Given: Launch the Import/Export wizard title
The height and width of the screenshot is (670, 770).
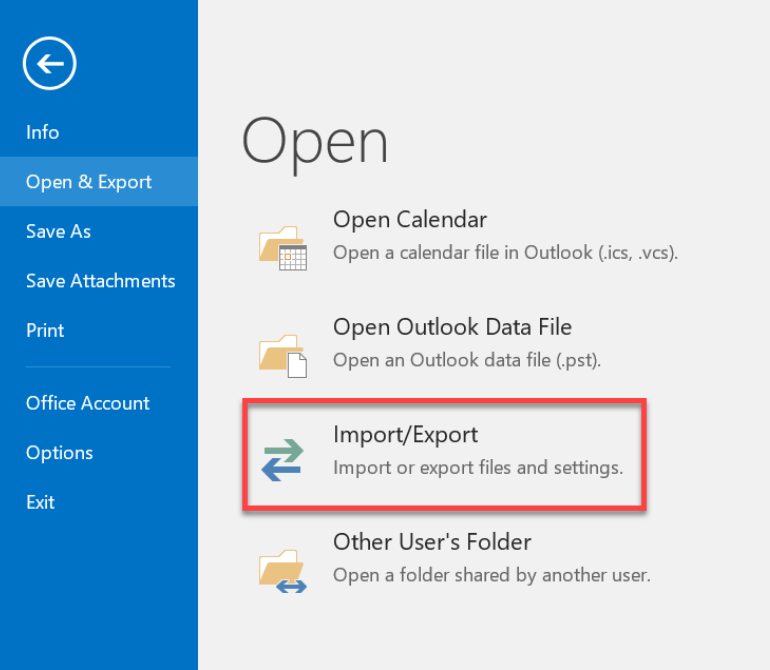Looking at the screenshot, I should tap(406, 435).
